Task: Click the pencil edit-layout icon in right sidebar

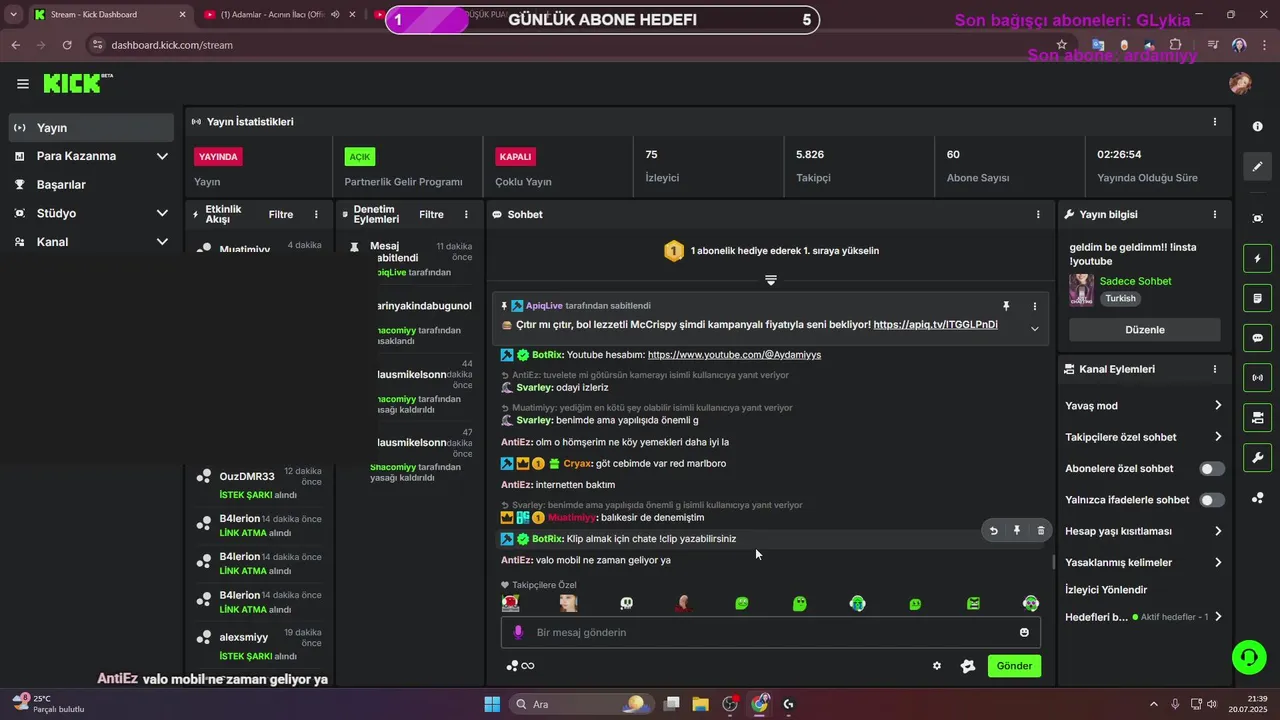Action: (1257, 166)
